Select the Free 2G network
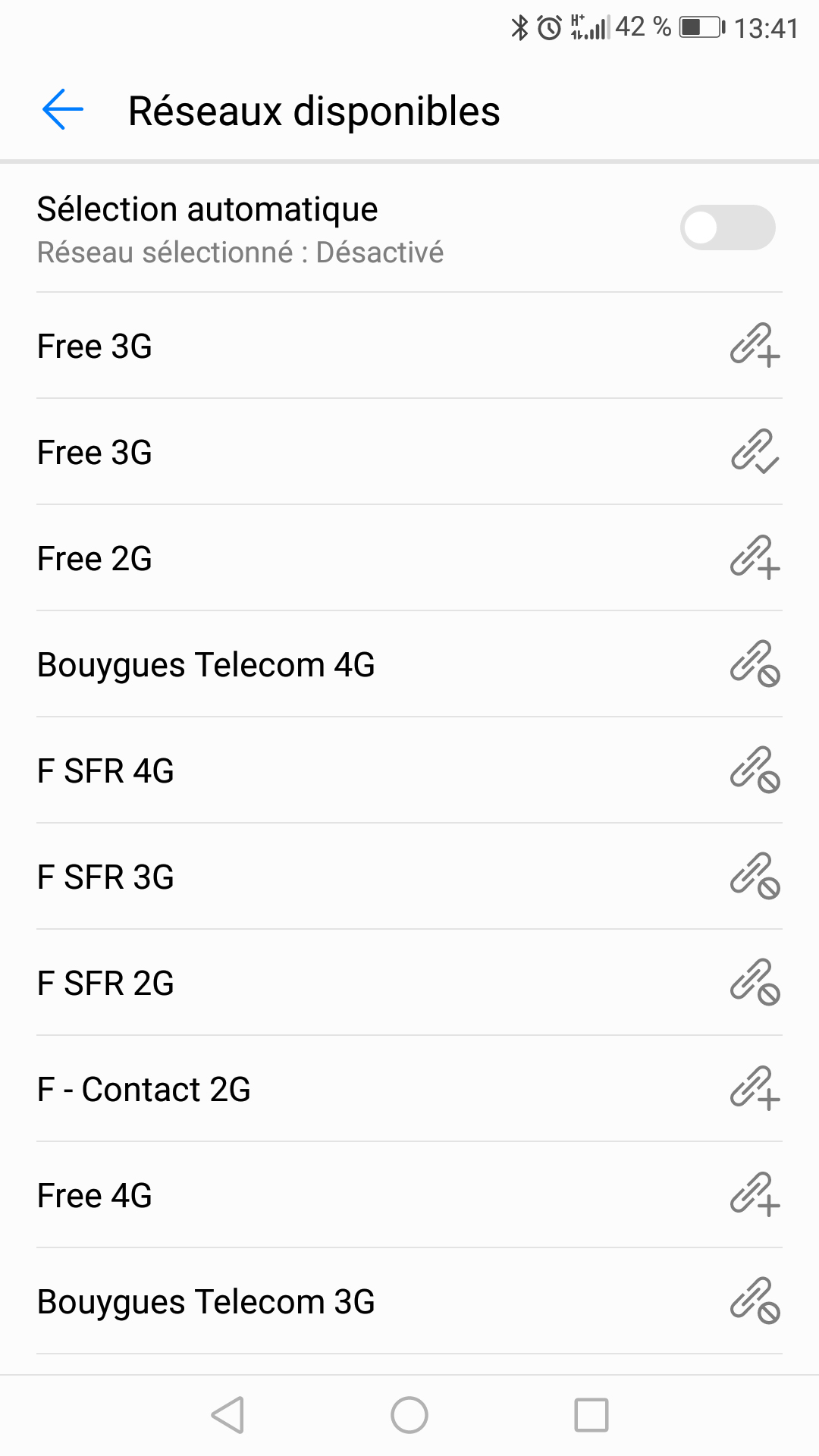 (409, 558)
